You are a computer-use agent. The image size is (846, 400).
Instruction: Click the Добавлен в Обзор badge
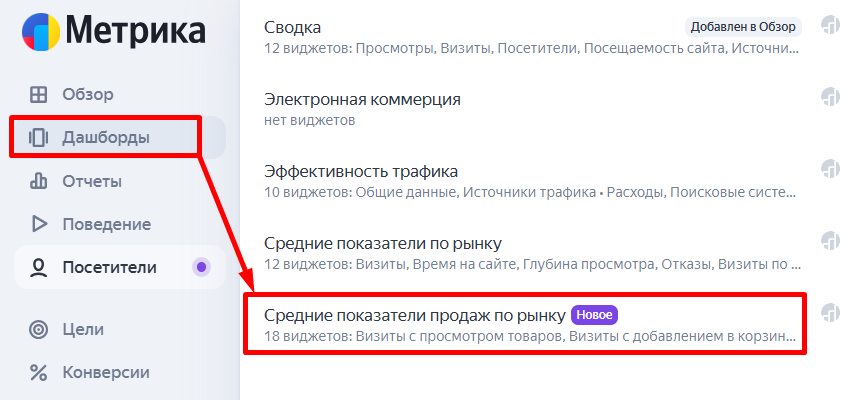pos(742,26)
